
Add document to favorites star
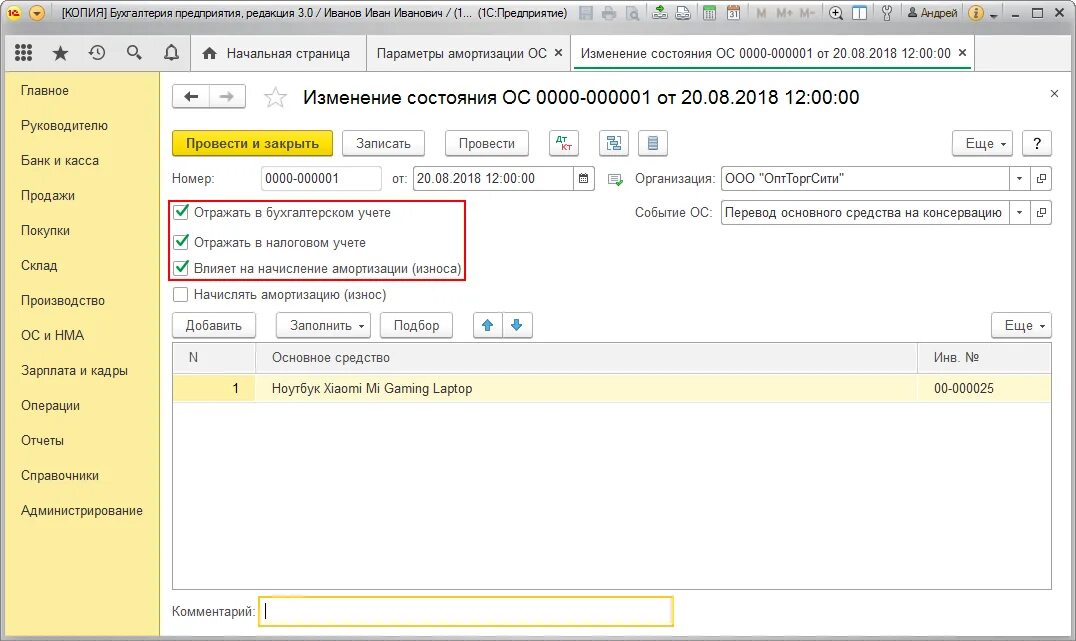click(275, 97)
